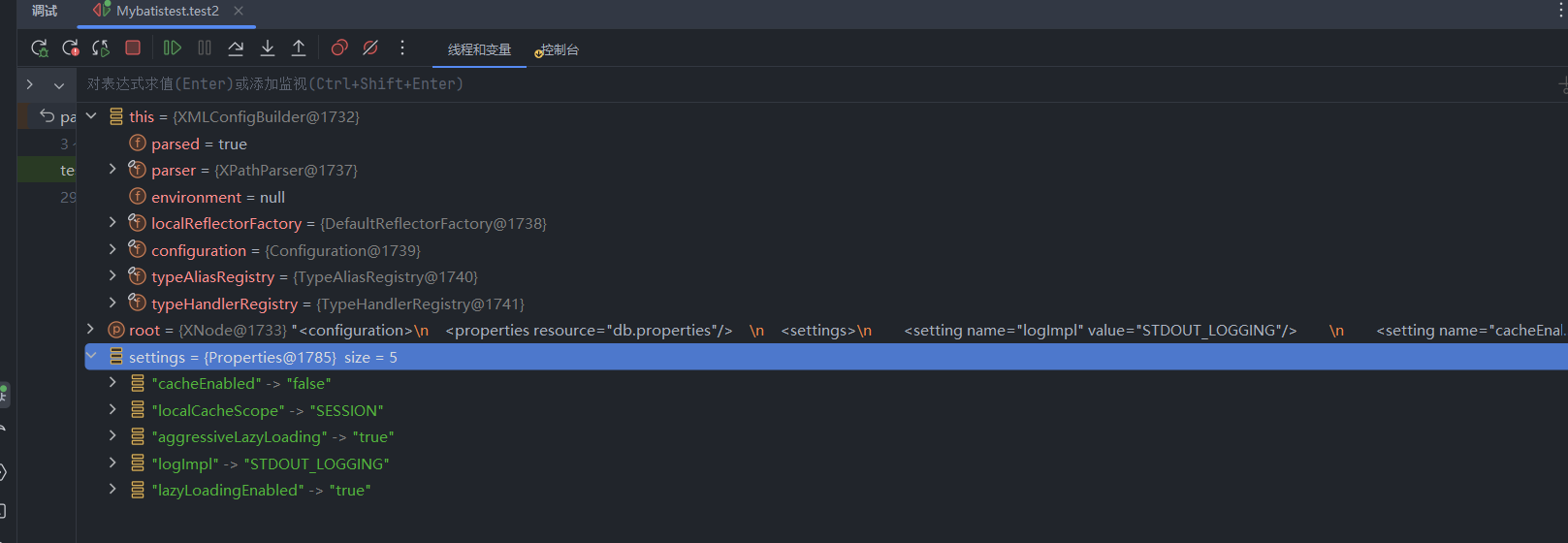
Task: Expand the root XNode variable
Action: tap(91, 329)
